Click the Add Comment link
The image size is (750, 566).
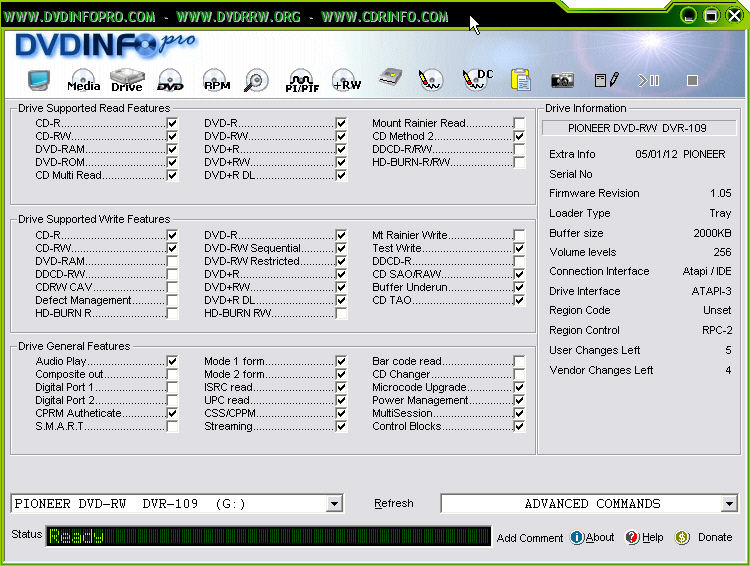point(529,538)
